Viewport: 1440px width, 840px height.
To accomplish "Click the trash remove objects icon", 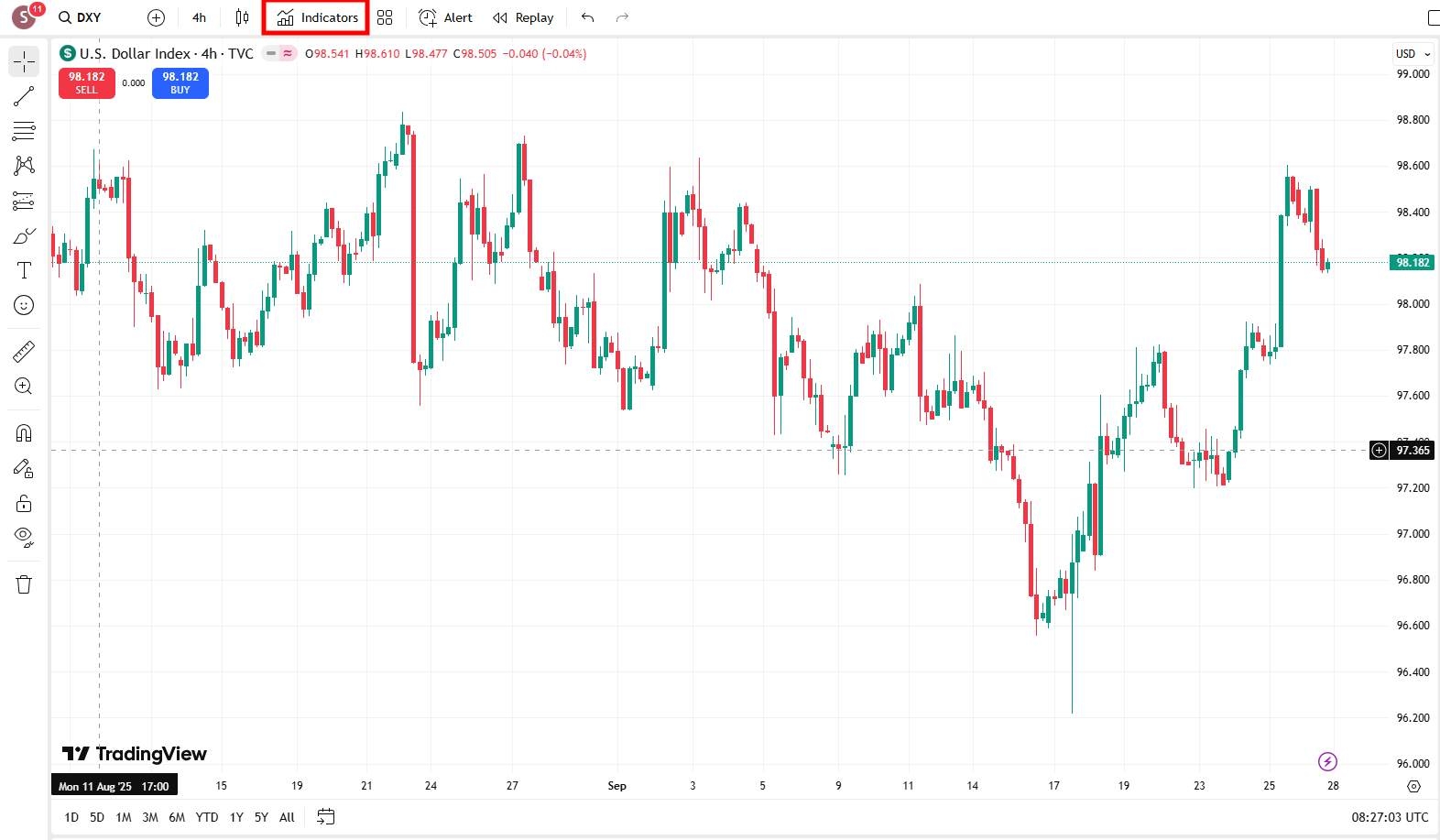I will coord(24,584).
